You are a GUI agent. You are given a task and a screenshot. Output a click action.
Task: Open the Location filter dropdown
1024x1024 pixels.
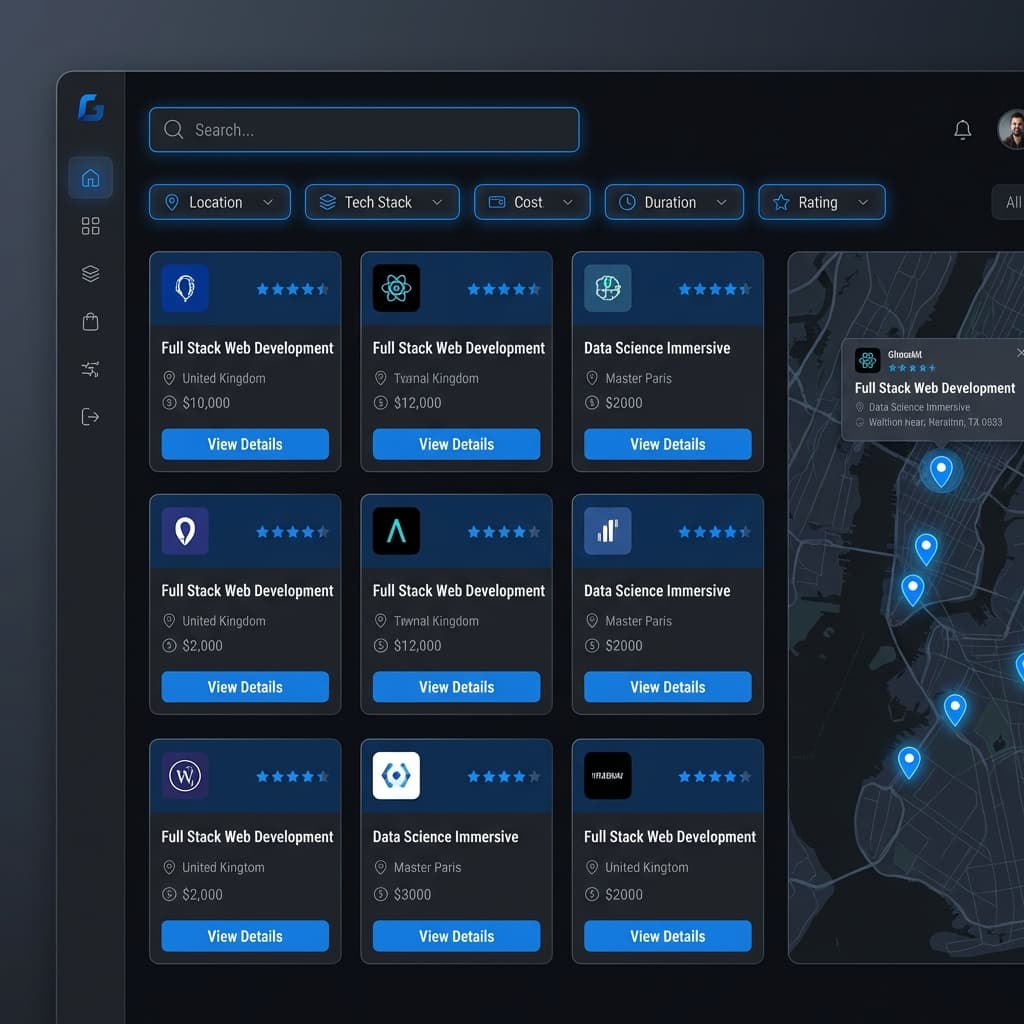[219, 202]
